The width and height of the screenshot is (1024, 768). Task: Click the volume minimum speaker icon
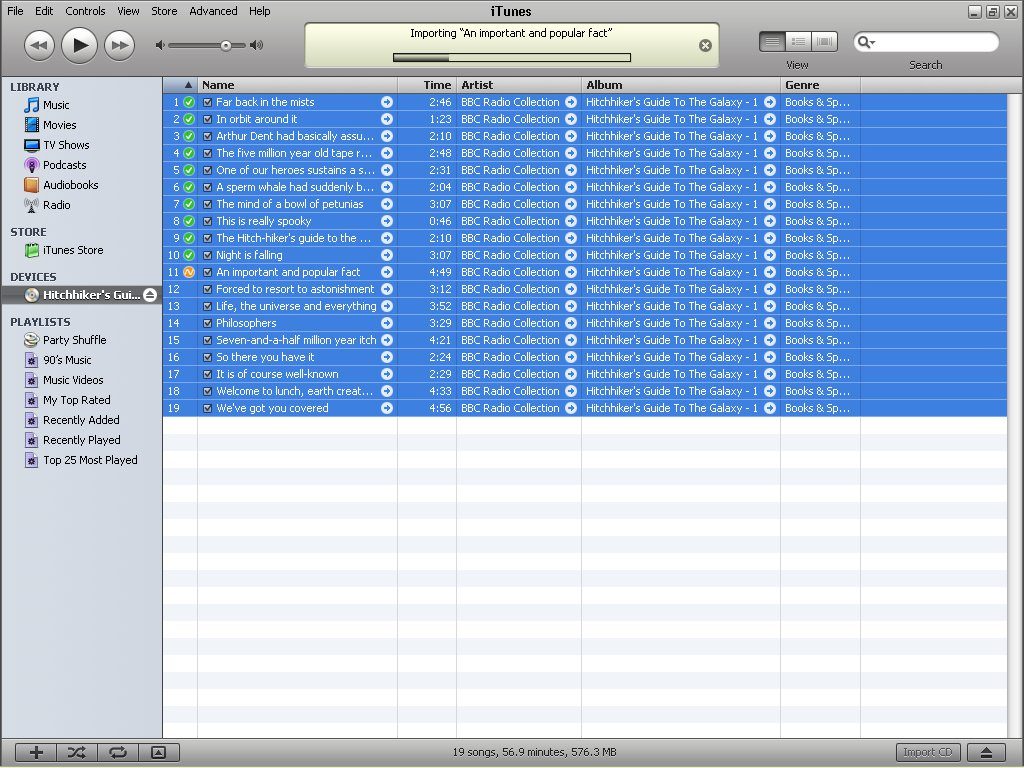(160, 45)
